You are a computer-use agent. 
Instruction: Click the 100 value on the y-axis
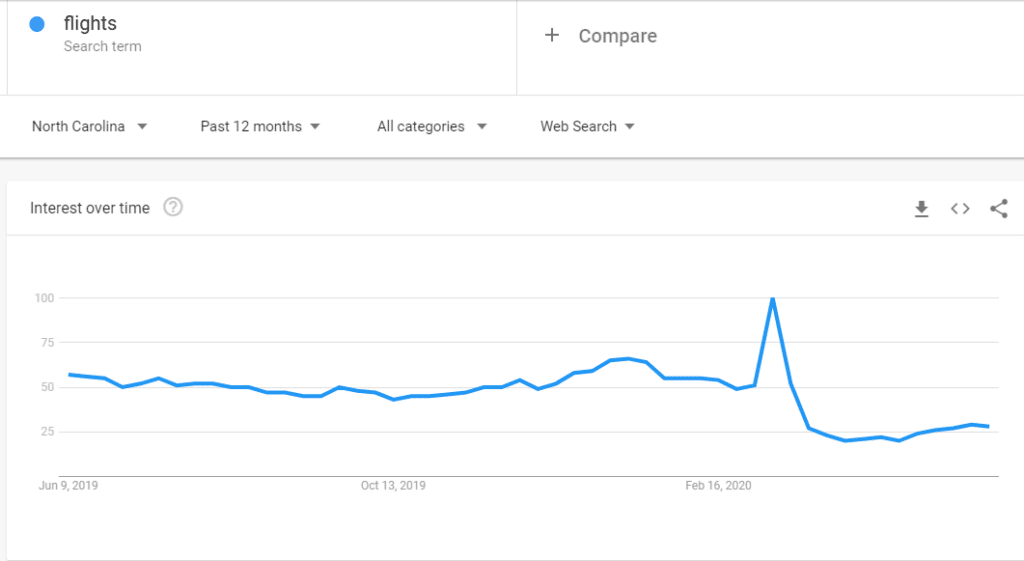coord(44,298)
